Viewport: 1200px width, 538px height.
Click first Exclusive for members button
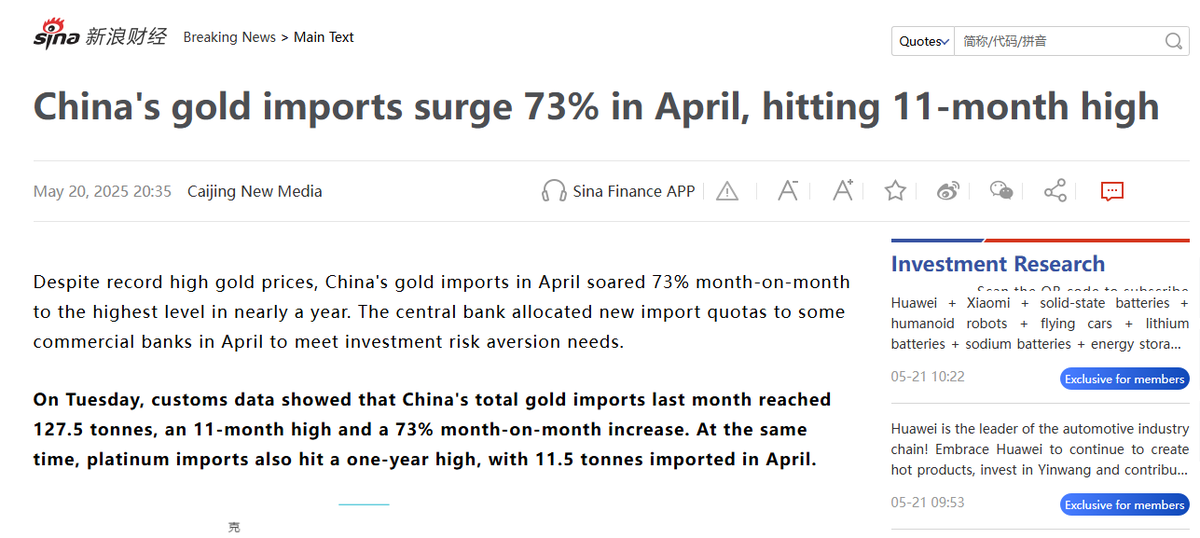[x=1125, y=379]
